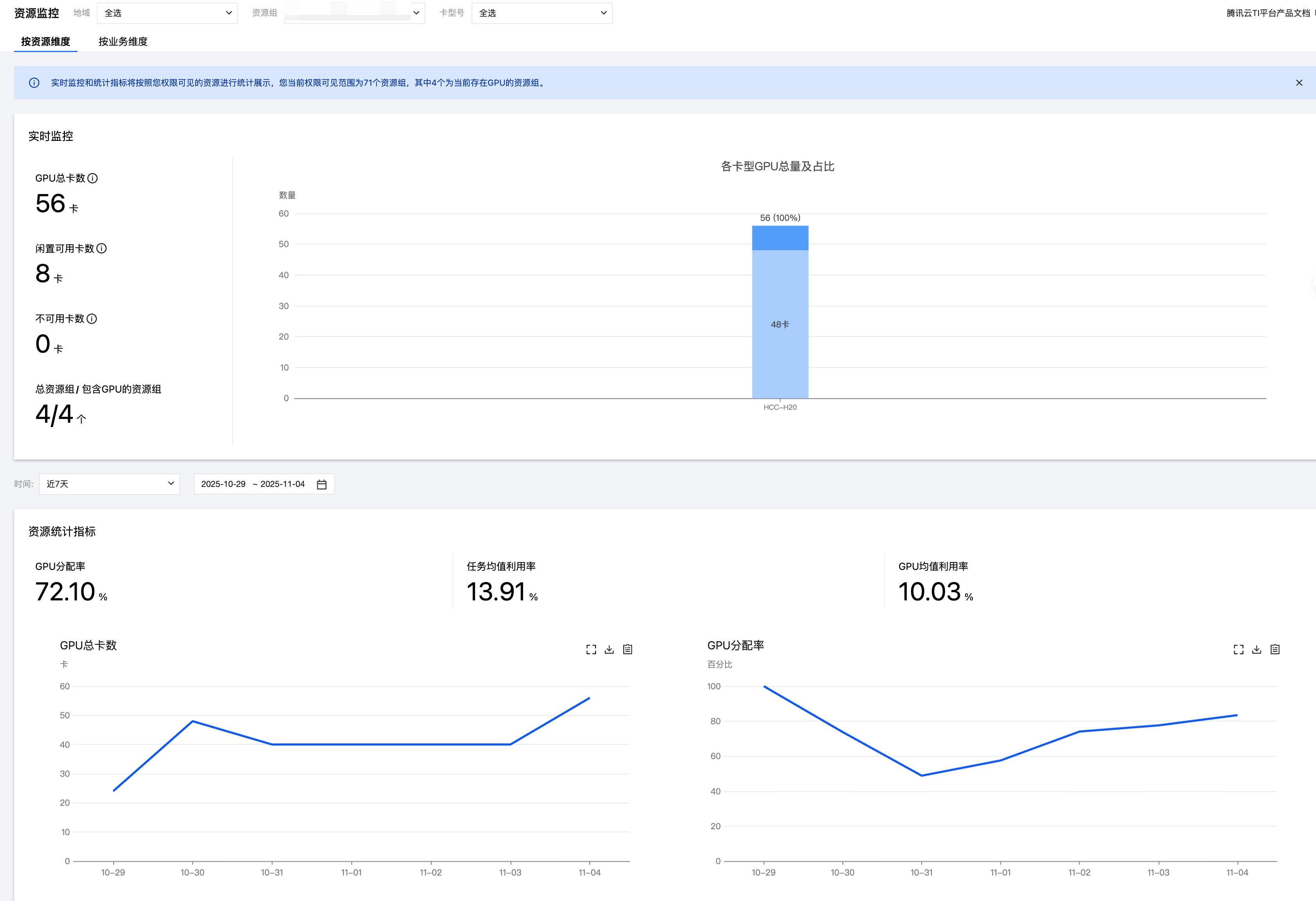The image size is (1316, 901).
Task: Expand GPU总卡数 chart to fullscreen
Action: tap(591, 649)
